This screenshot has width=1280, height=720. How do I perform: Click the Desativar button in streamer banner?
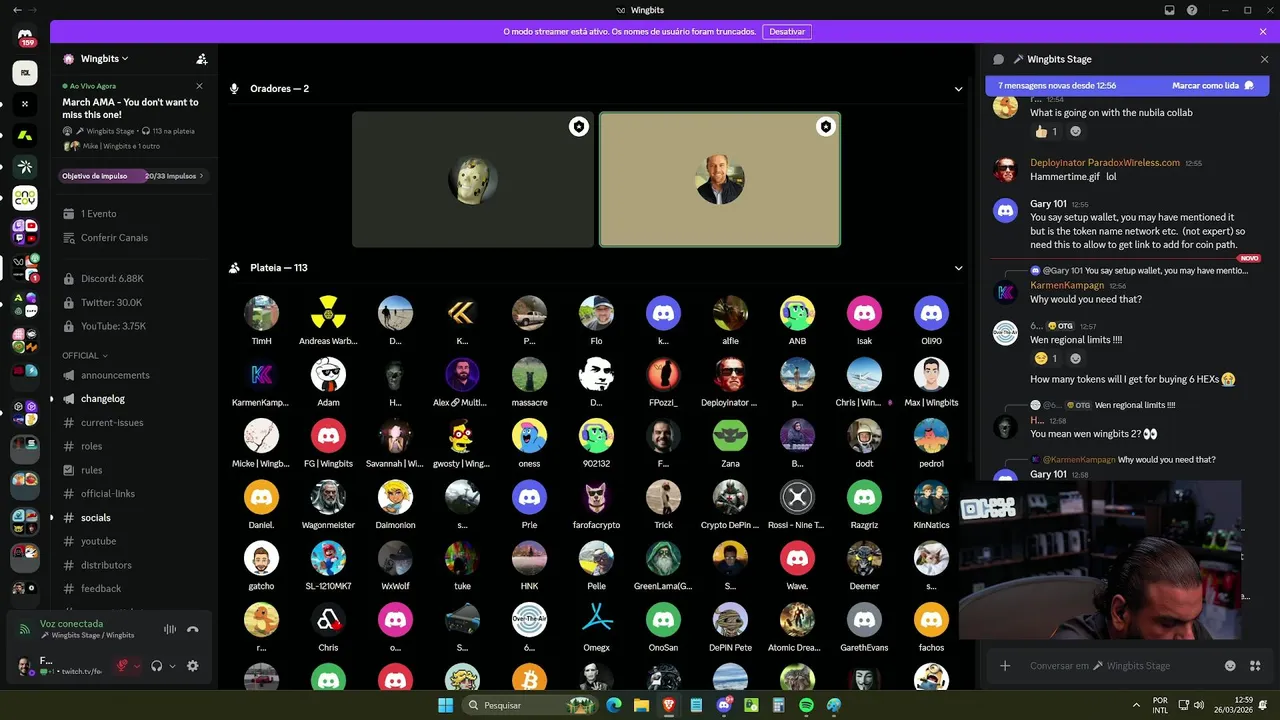[787, 31]
